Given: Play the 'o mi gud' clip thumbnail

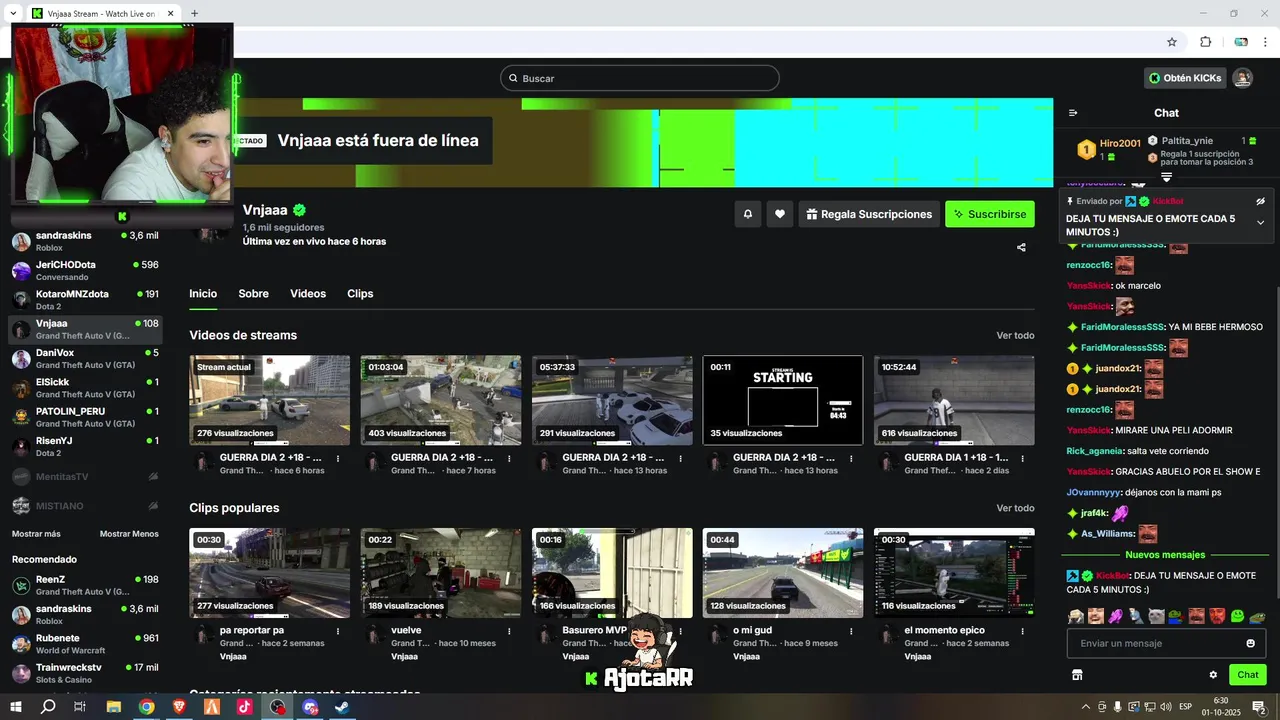Looking at the screenshot, I should tap(783, 573).
